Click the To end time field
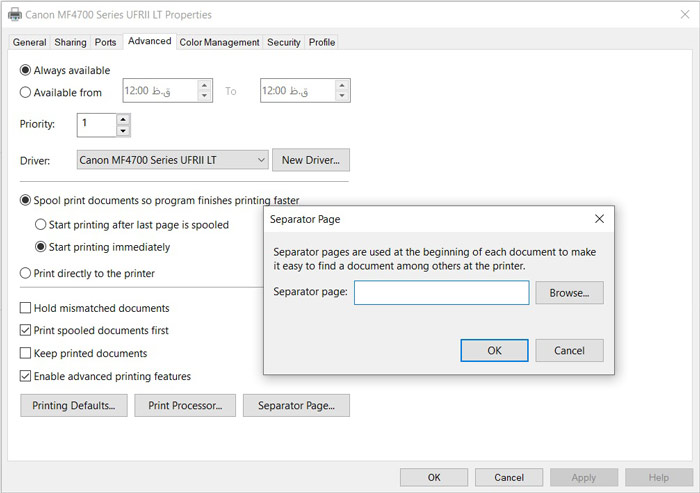The width and height of the screenshot is (700, 493). [298, 91]
